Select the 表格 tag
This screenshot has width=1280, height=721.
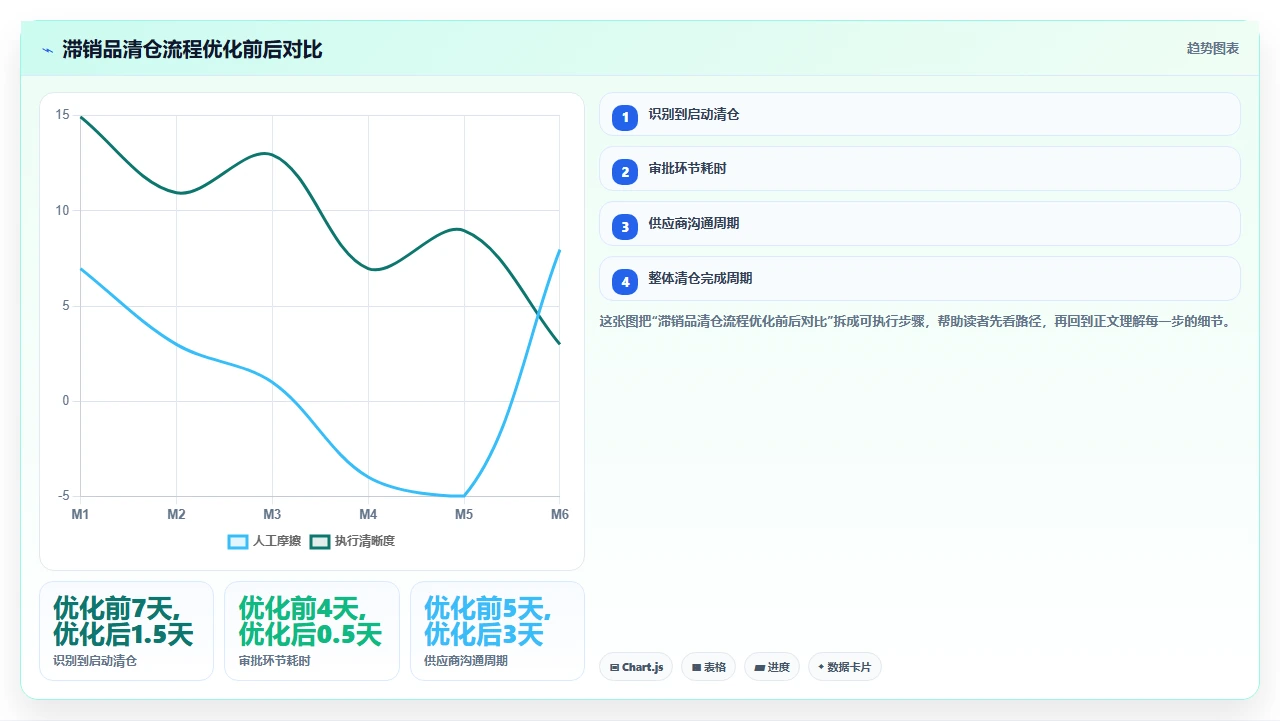click(709, 667)
